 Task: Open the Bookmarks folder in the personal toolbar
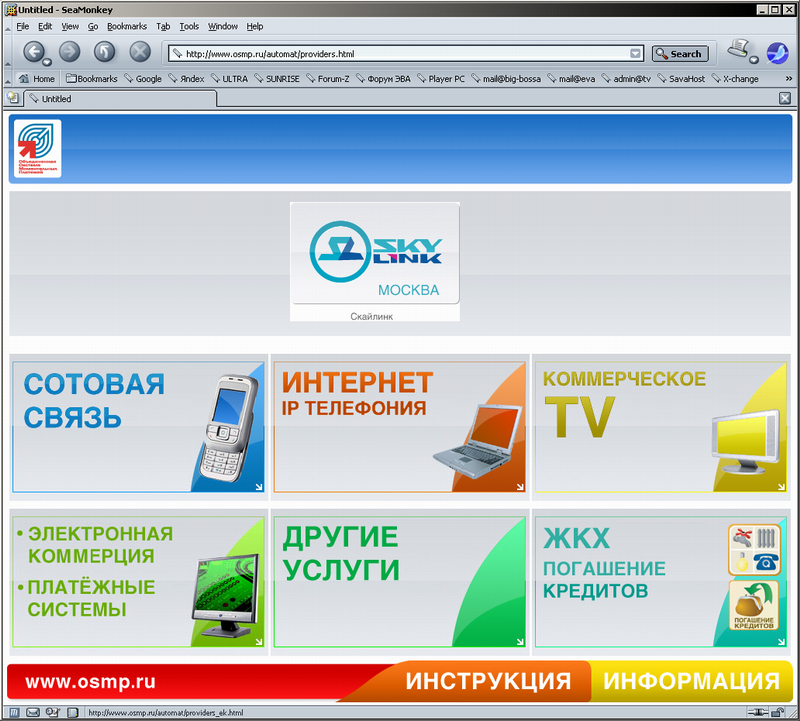pos(92,79)
